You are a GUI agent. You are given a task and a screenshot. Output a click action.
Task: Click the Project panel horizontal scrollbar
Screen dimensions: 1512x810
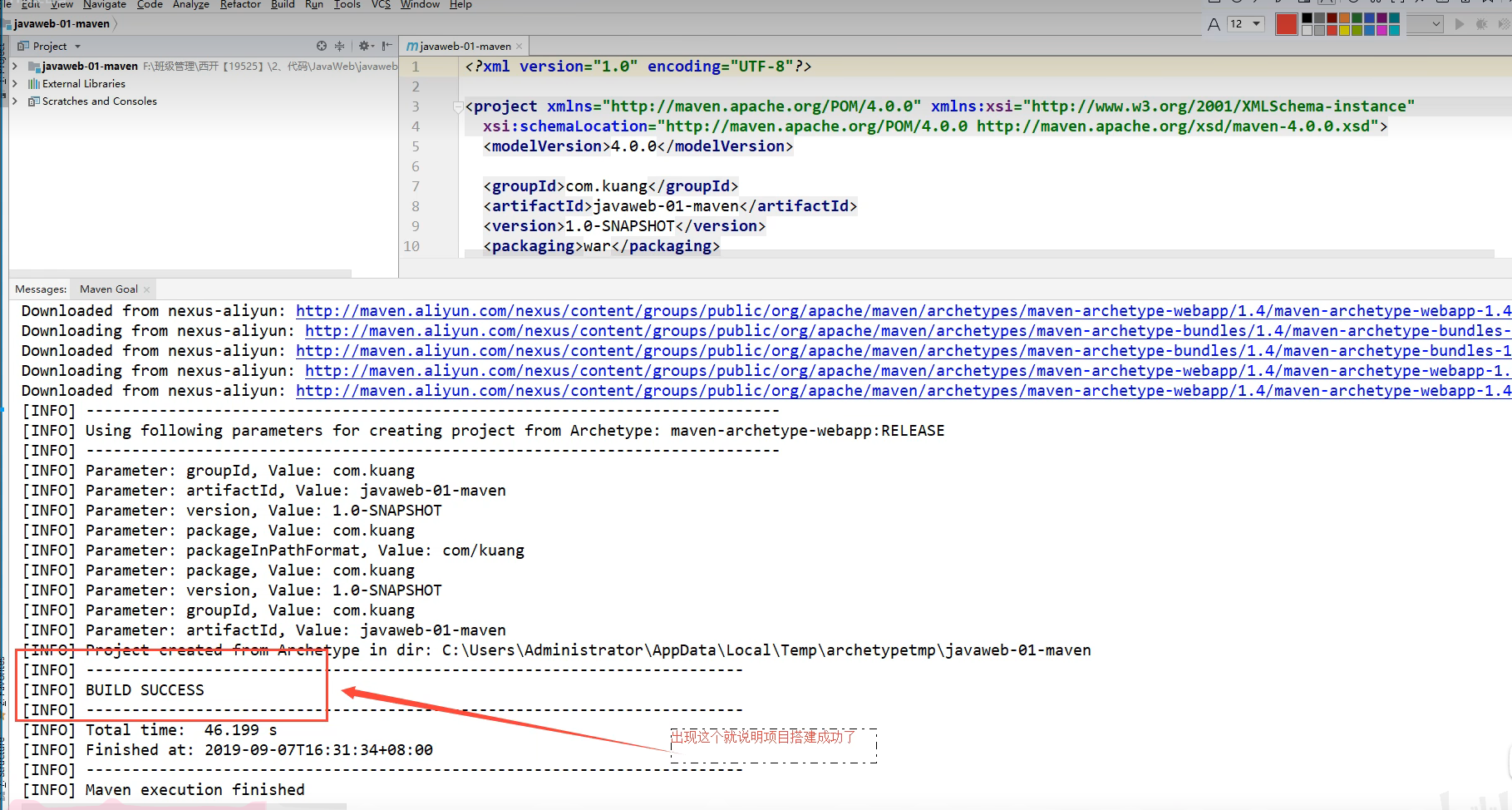point(180,273)
